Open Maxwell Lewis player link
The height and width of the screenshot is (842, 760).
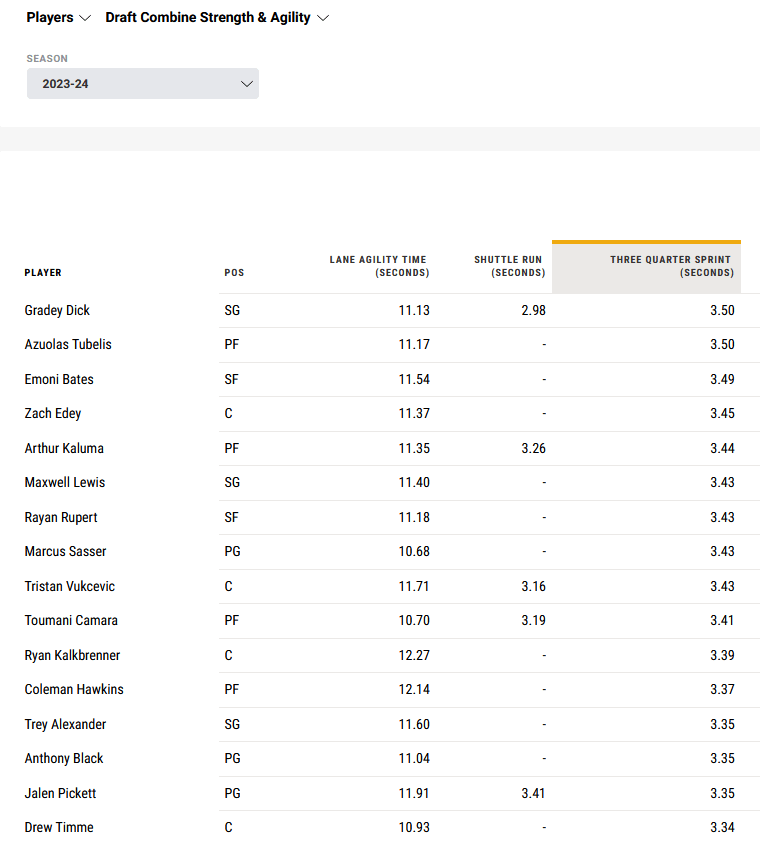65,482
